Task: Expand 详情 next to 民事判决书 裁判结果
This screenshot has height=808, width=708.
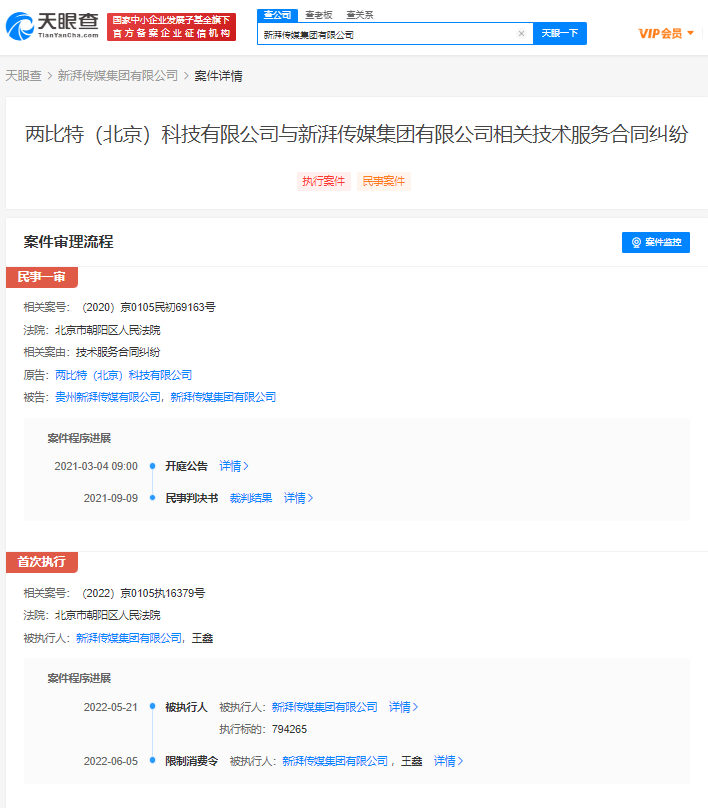Action: point(298,498)
